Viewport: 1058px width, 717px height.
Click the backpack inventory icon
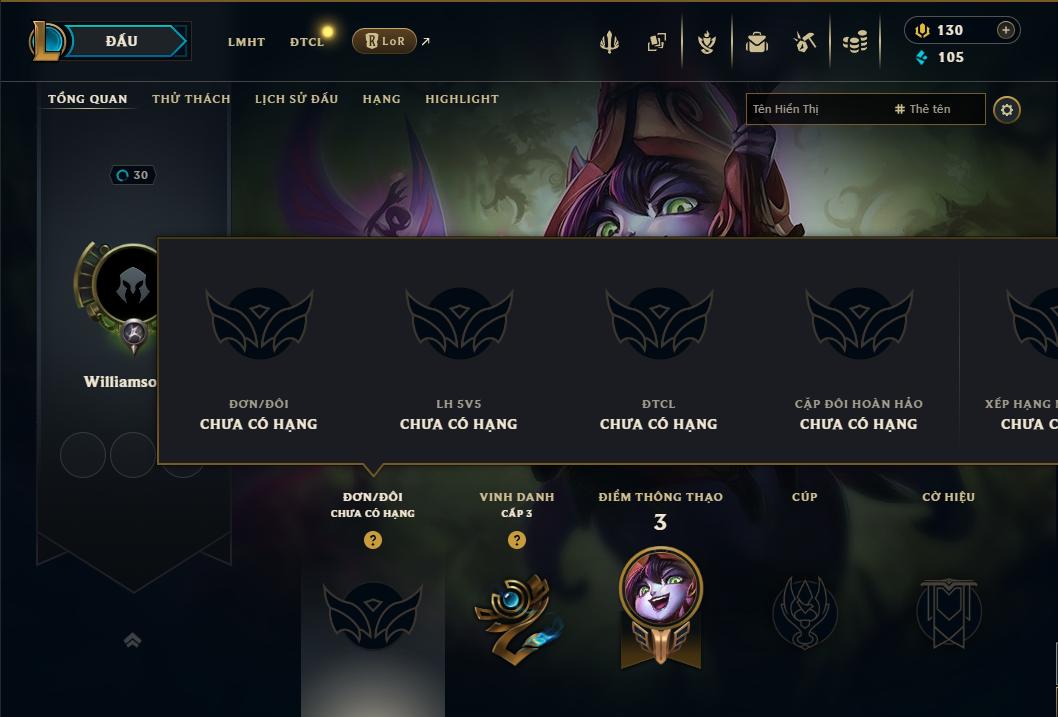tap(756, 42)
